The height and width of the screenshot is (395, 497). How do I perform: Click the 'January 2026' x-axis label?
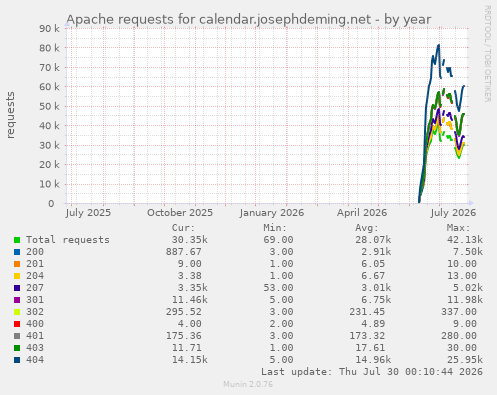(272, 213)
